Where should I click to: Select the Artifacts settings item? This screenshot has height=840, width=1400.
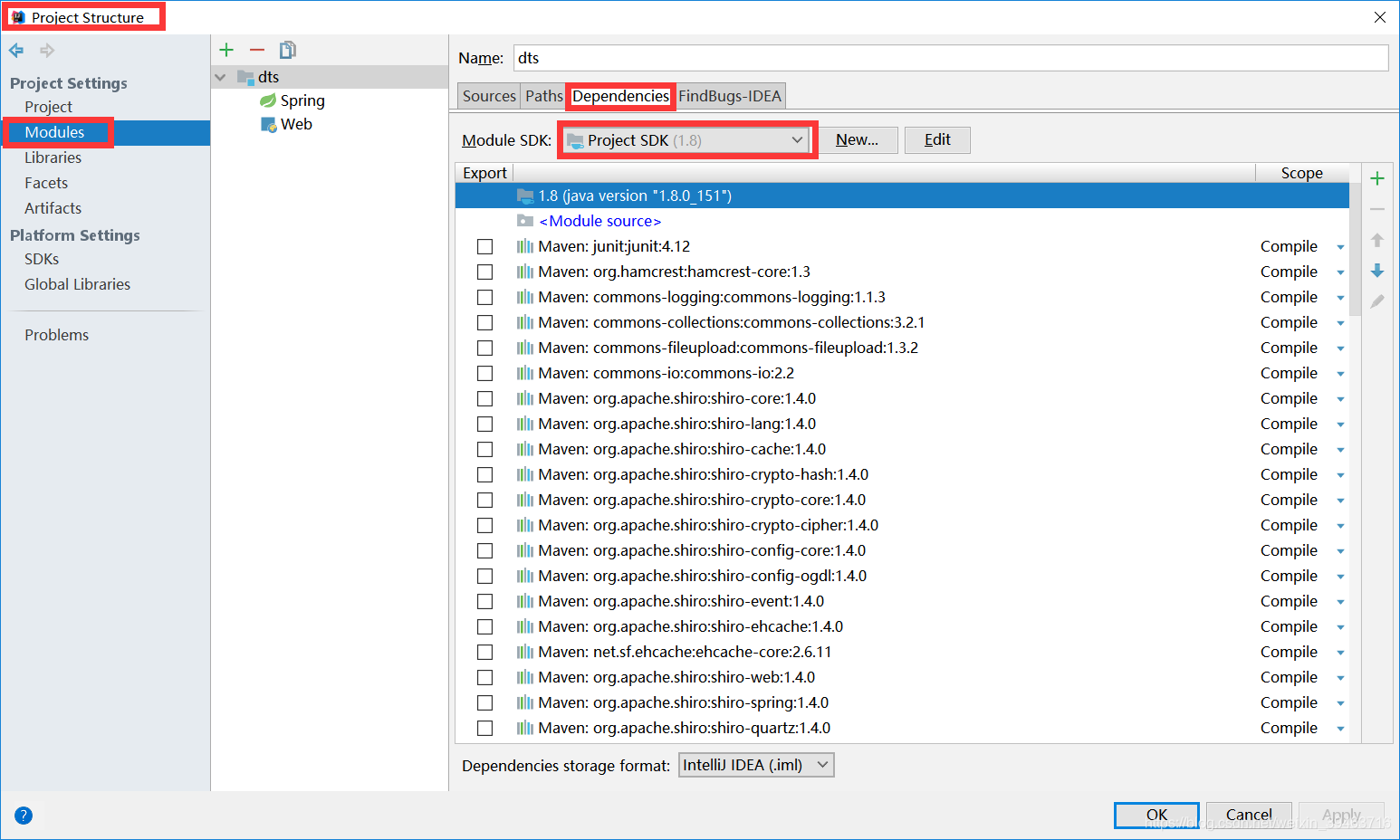tap(53, 208)
